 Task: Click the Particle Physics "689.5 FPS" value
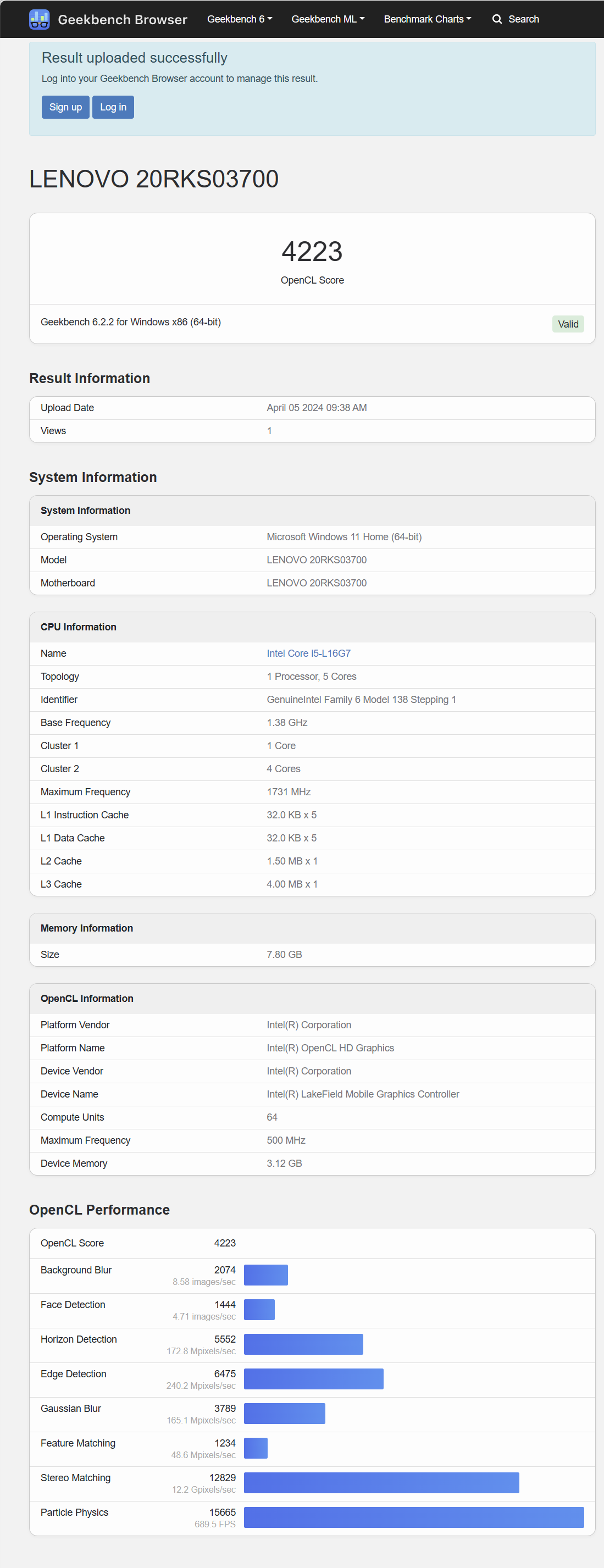(x=215, y=1524)
